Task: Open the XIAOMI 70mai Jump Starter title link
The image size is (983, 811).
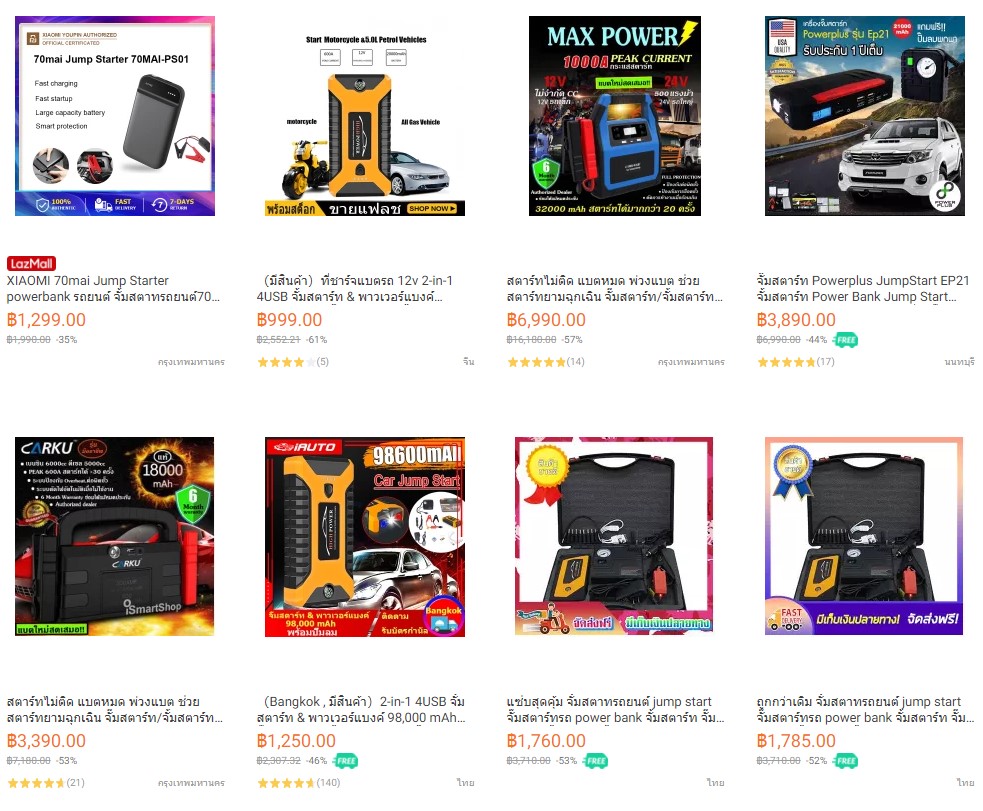Action: click(x=113, y=288)
